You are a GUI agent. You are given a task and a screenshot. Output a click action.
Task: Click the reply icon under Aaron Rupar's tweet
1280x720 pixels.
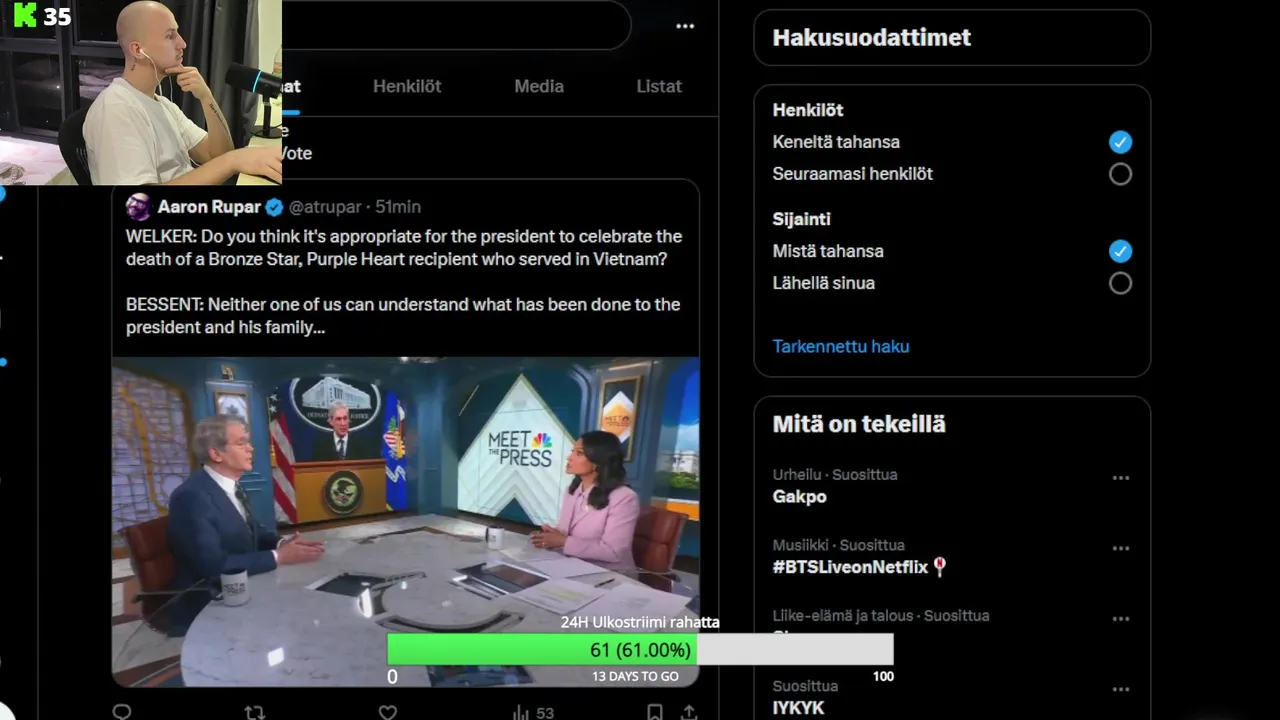[x=122, y=712]
